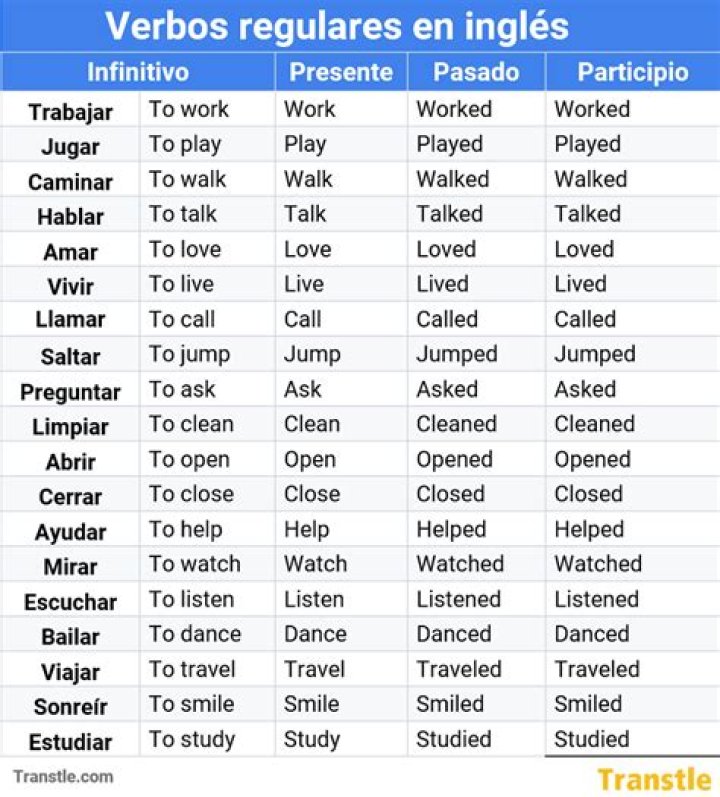720x797 pixels.
Task: Click the Spanish verb 'Sonreír'
Action: tap(70, 707)
